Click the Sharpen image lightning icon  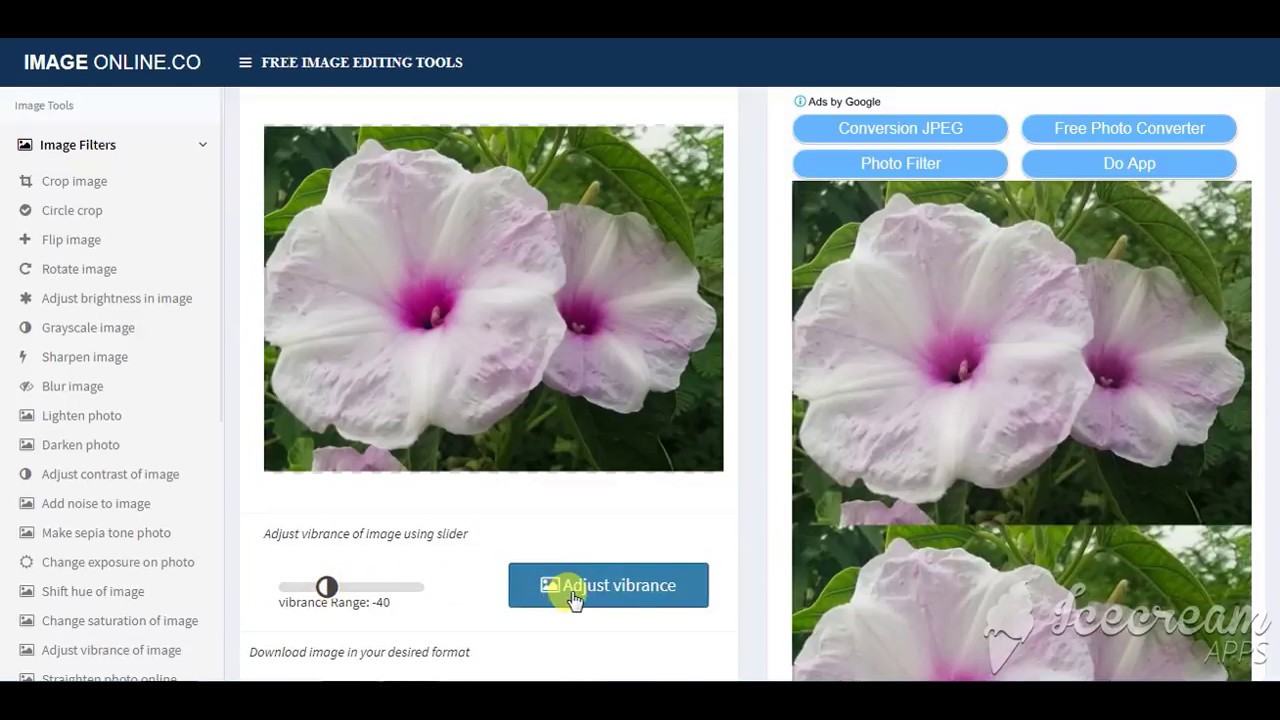tap(24, 357)
